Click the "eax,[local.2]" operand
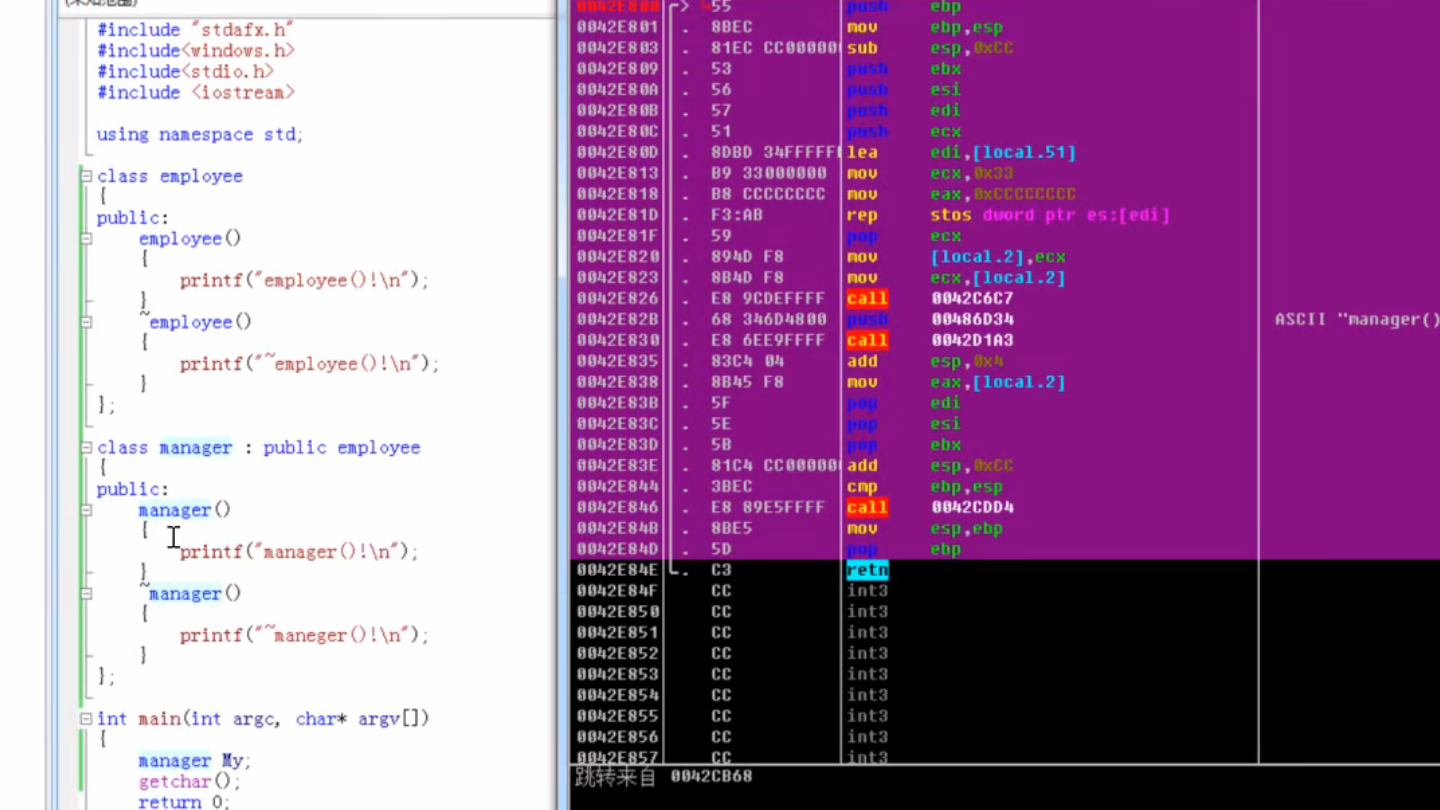1440x810 pixels. pos(998,383)
